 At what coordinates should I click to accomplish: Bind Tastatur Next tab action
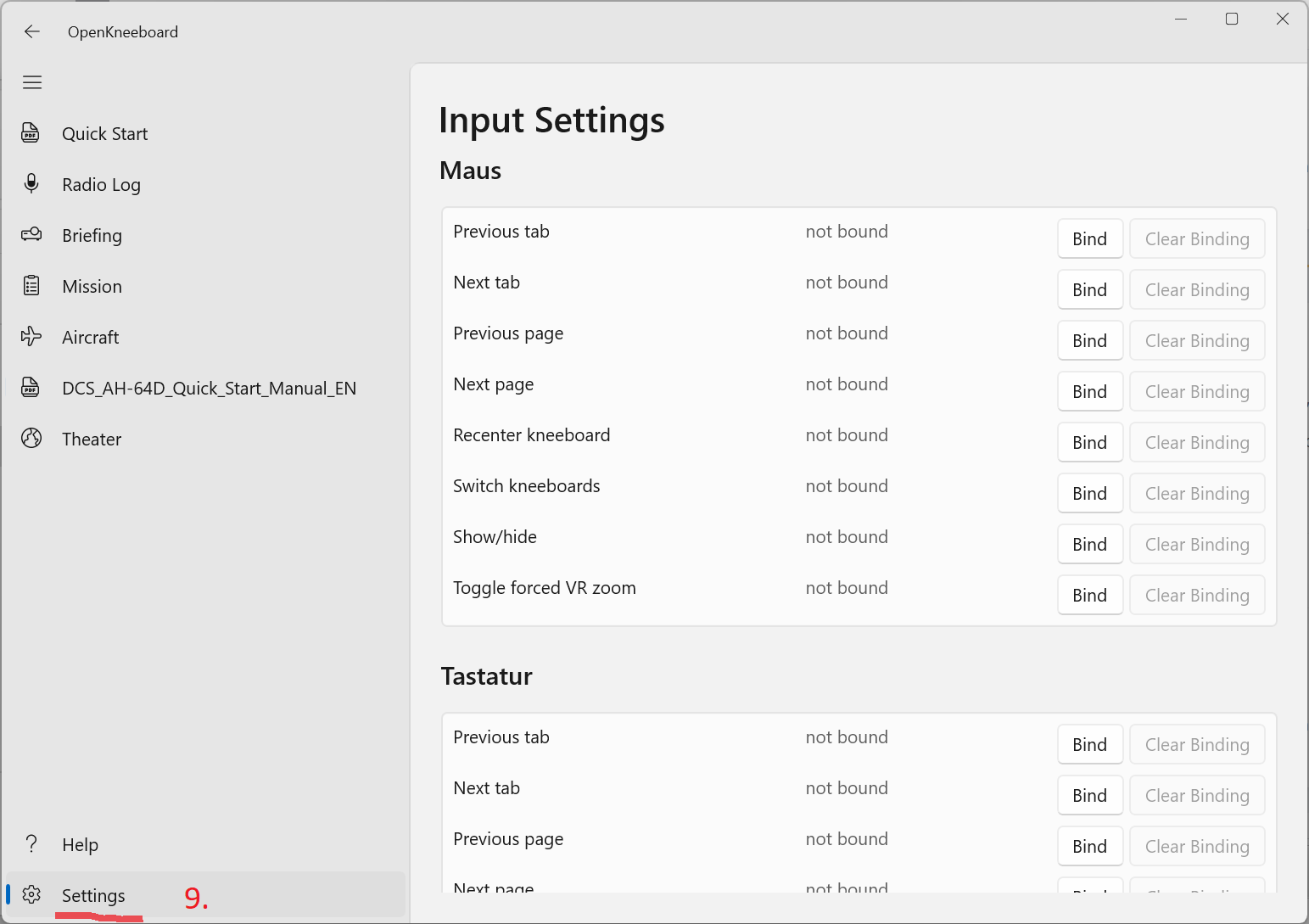coord(1090,795)
